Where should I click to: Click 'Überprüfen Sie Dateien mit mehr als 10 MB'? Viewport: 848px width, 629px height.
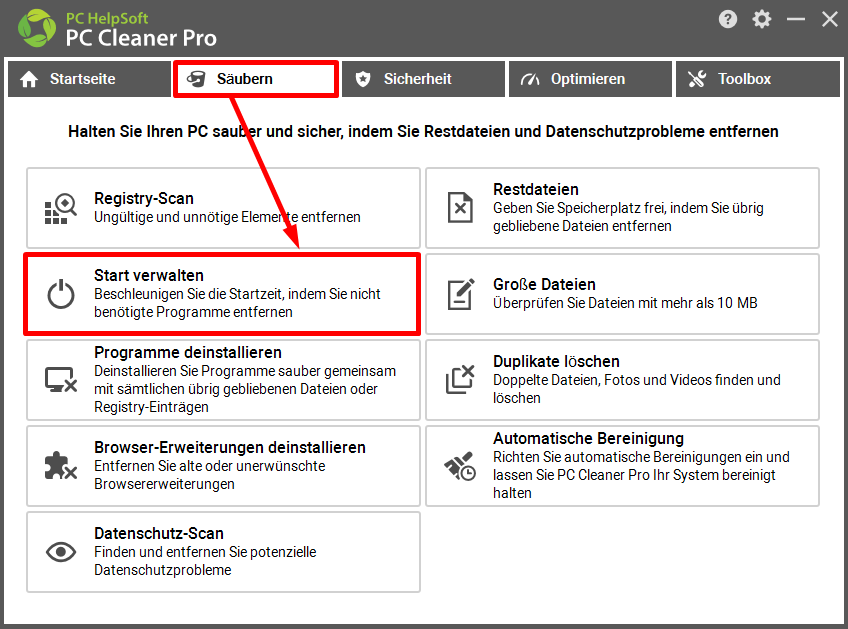[625, 303]
